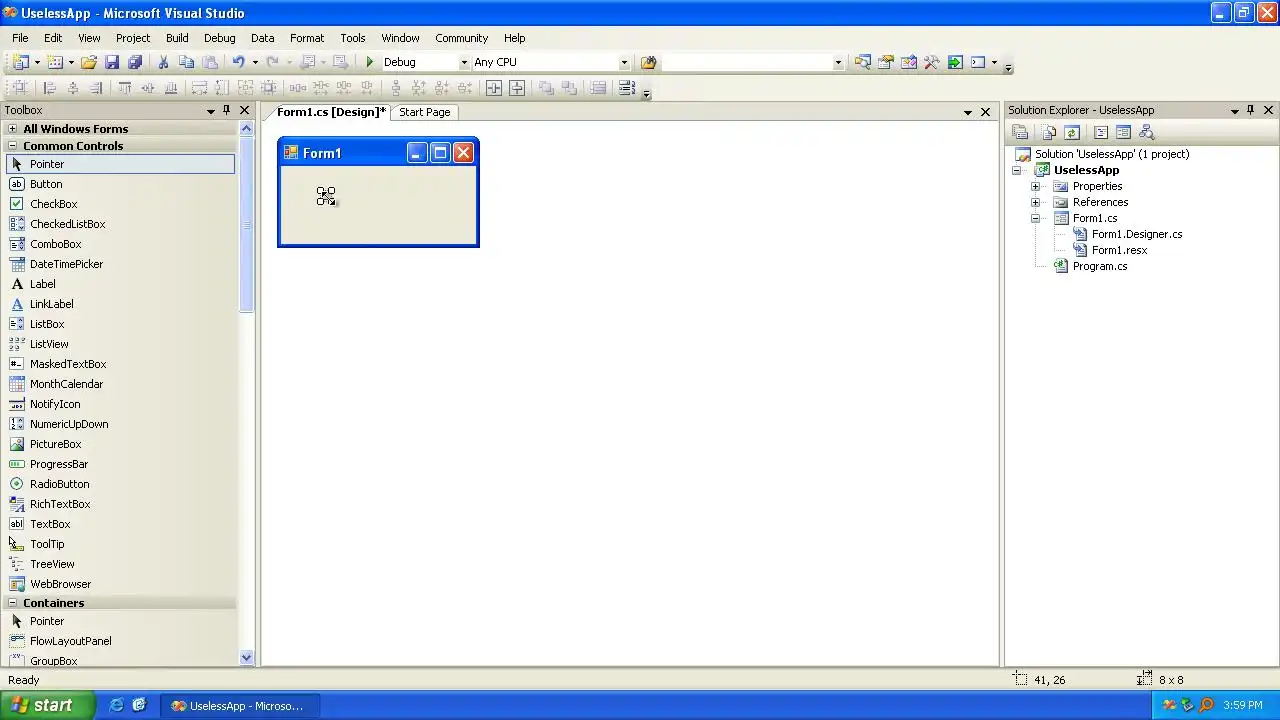Switch to the Start Page tab
This screenshot has width=1280, height=720.
click(425, 112)
